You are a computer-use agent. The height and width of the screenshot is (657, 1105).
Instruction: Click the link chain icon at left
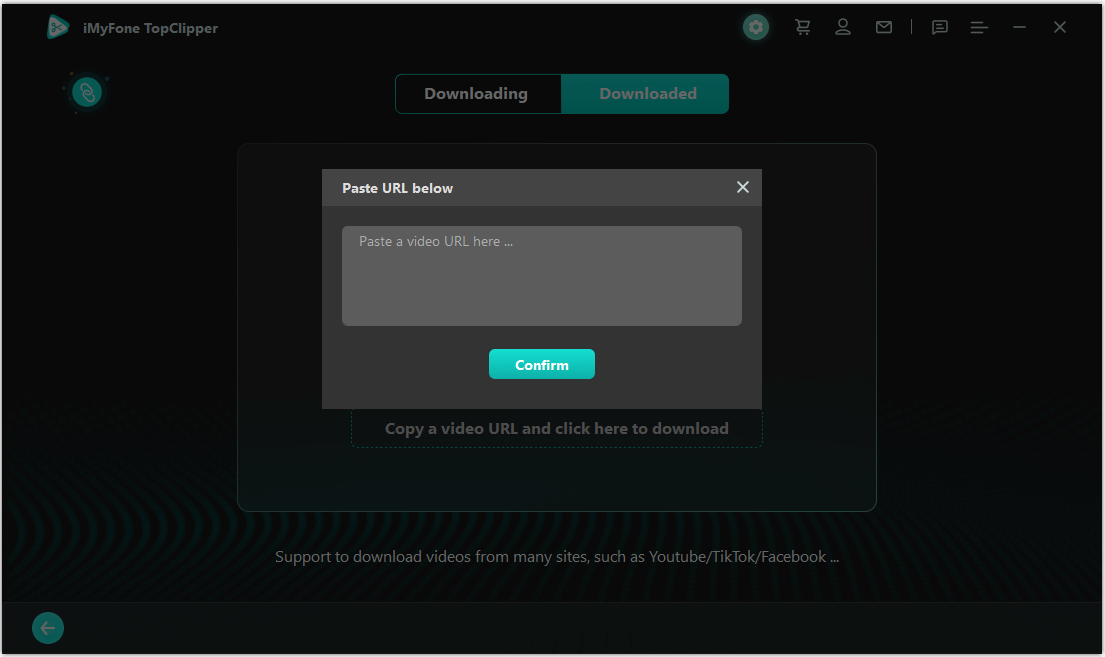pyautogui.click(x=87, y=92)
